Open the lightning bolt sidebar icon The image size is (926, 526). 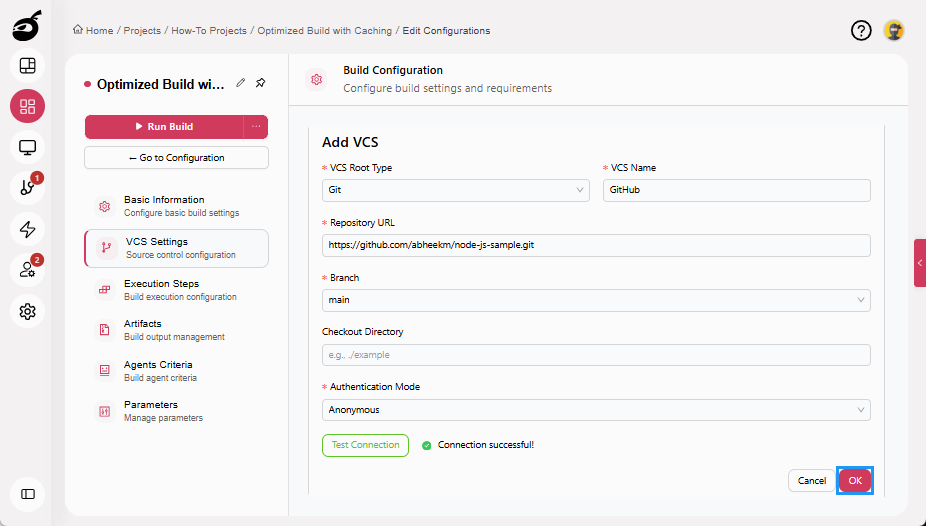pyautogui.click(x=28, y=229)
